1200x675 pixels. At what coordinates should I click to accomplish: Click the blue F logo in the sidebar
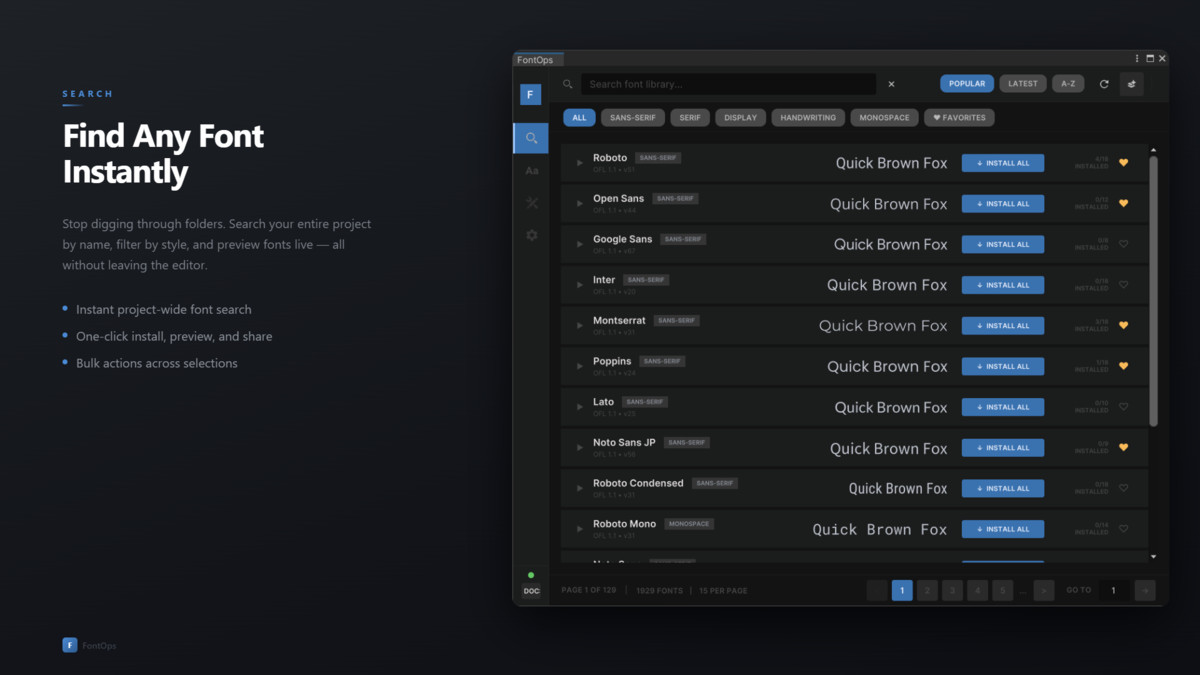pos(531,94)
